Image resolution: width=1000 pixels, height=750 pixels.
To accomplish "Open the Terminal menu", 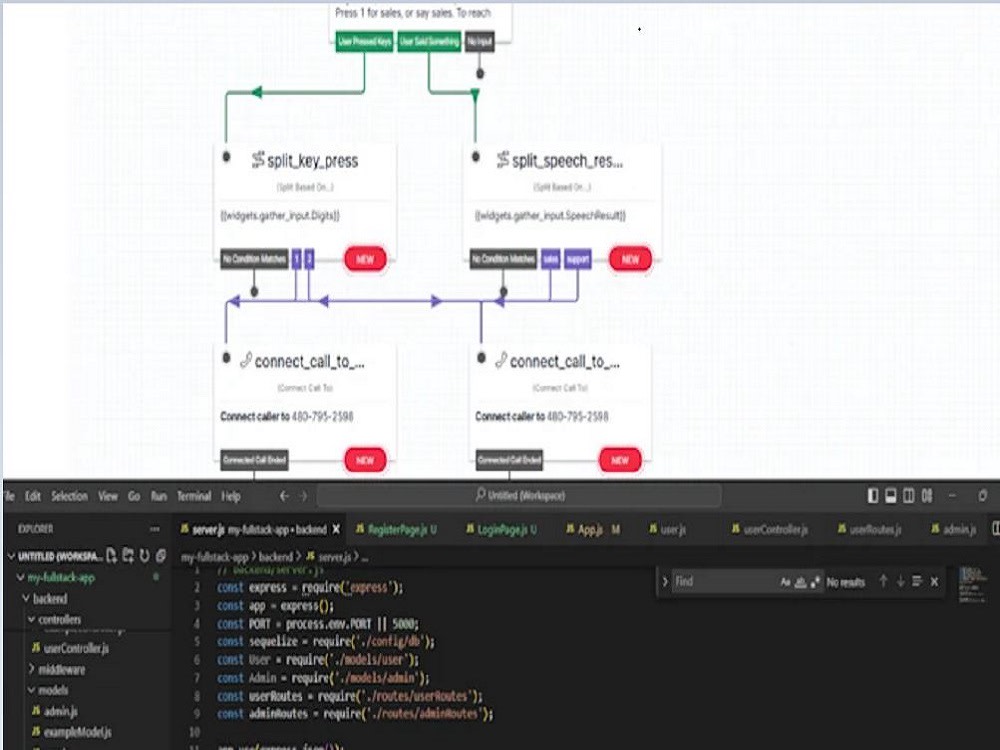I will (194, 496).
